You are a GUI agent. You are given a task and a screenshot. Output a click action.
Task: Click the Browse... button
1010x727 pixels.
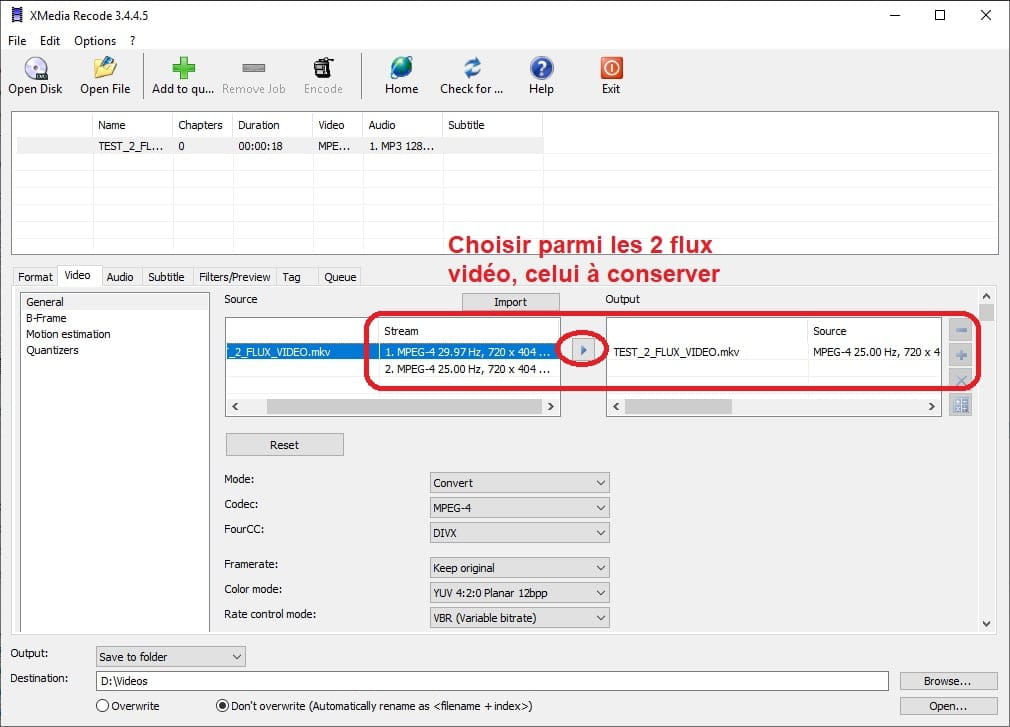coord(948,681)
